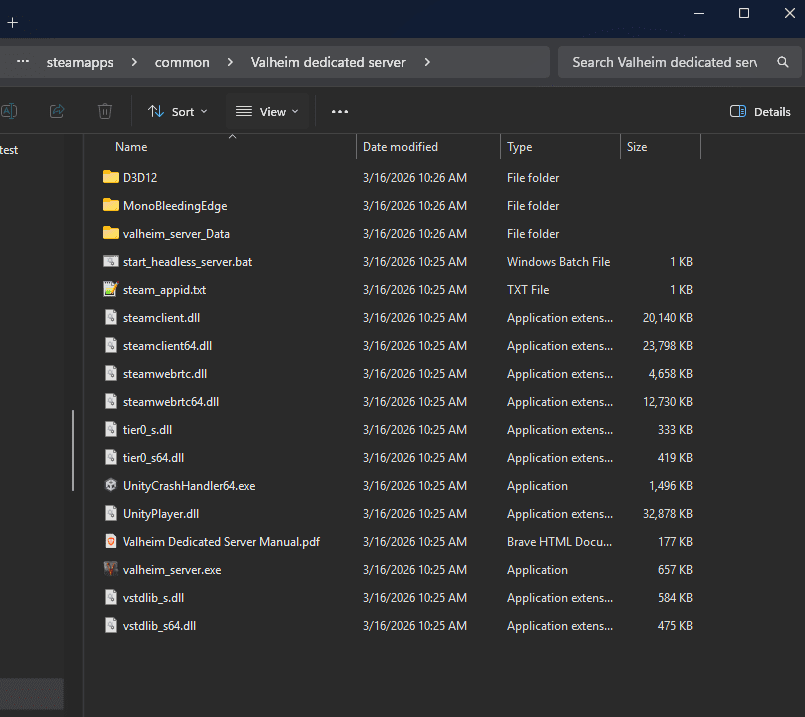Open the See more ellipsis menu
Image resolution: width=805 pixels, height=717 pixels.
click(x=340, y=111)
